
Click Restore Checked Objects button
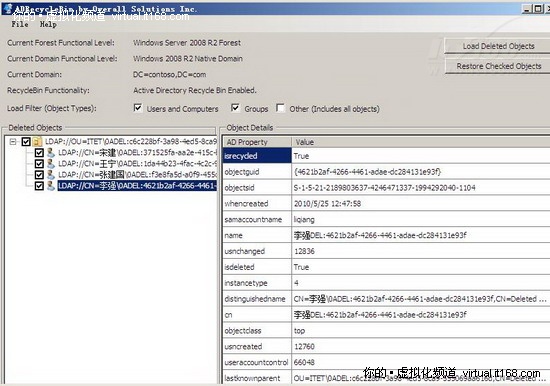coord(498,66)
